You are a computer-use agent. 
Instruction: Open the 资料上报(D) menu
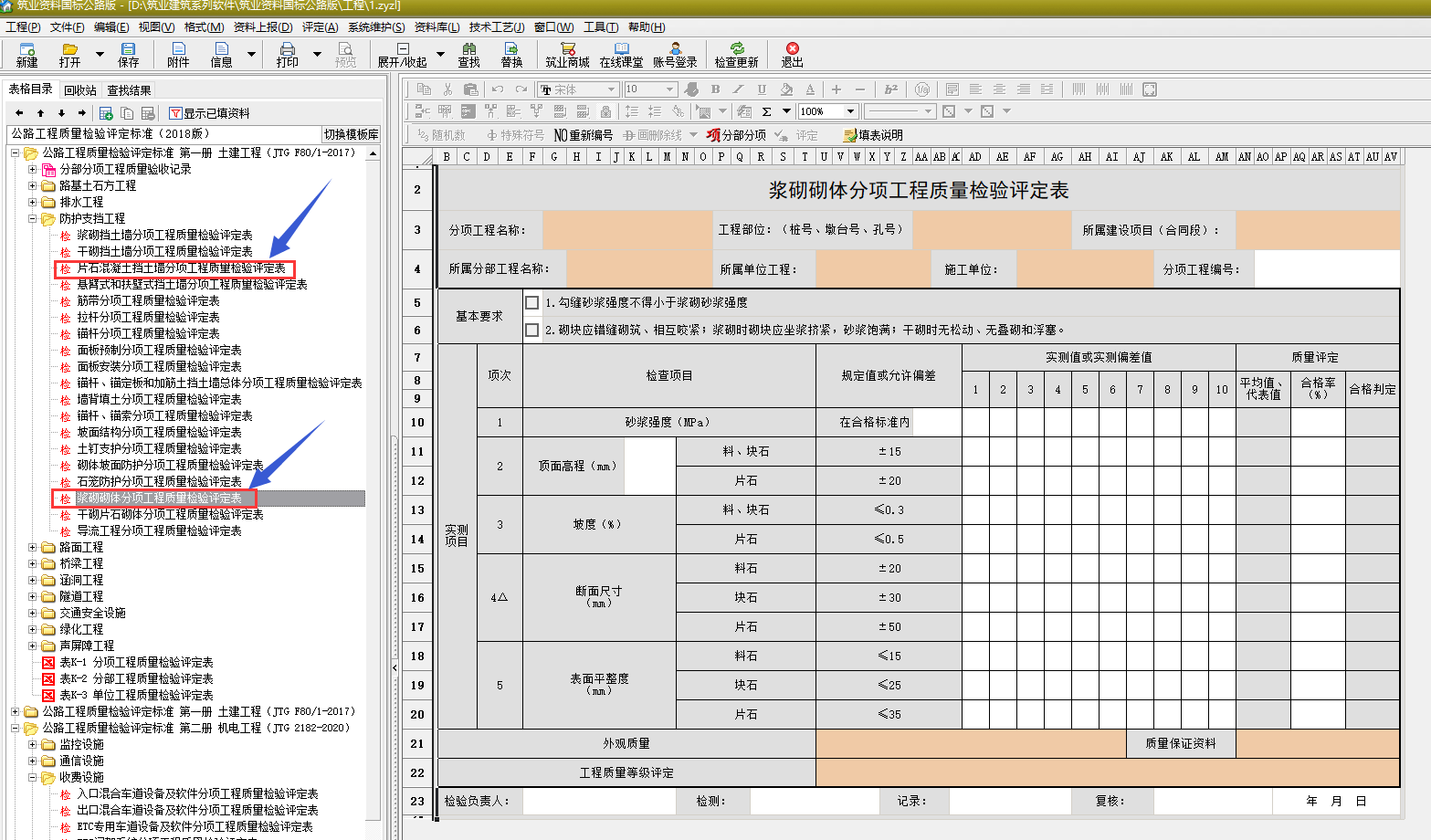pyautogui.click(x=263, y=27)
